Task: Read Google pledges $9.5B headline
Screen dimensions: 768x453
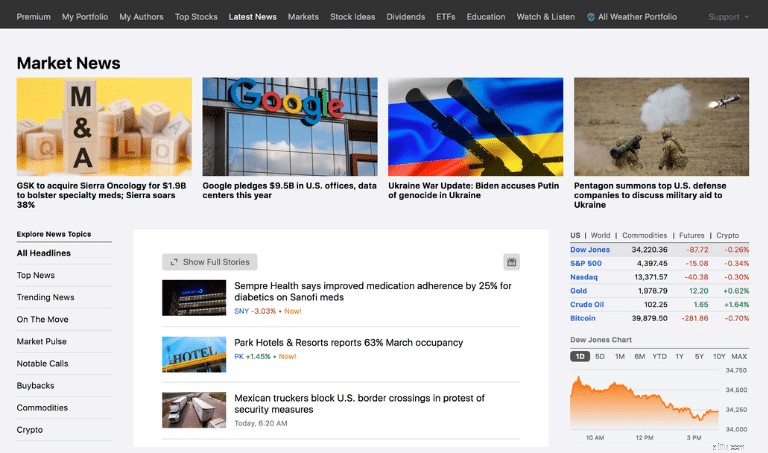Action: [289, 190]
